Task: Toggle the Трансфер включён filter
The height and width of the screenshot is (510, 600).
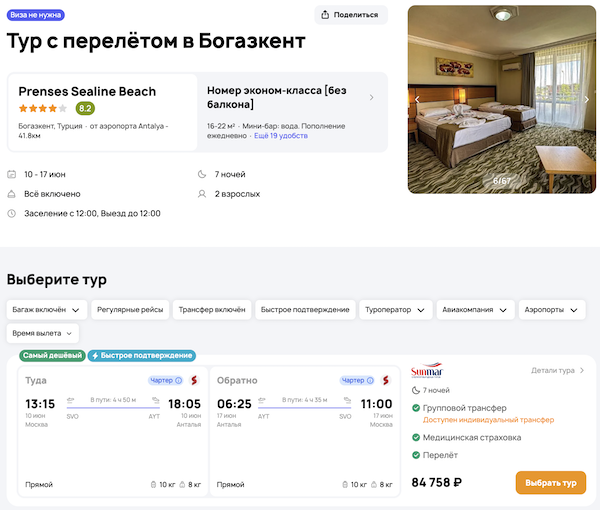Action: [211, 310]
